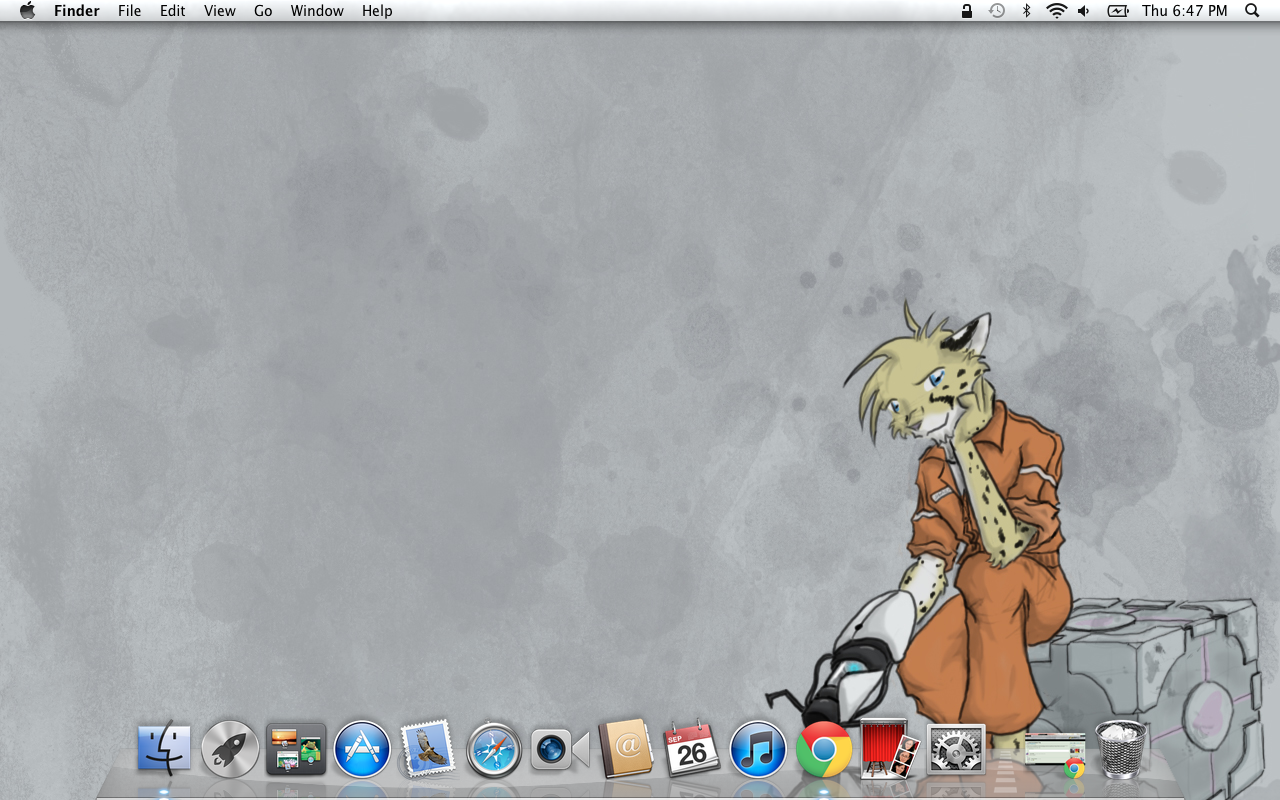Open the Contacts address book
The width and height of the screenshot is (1280, 800).
pyautogui.click(x=626, y=749)
